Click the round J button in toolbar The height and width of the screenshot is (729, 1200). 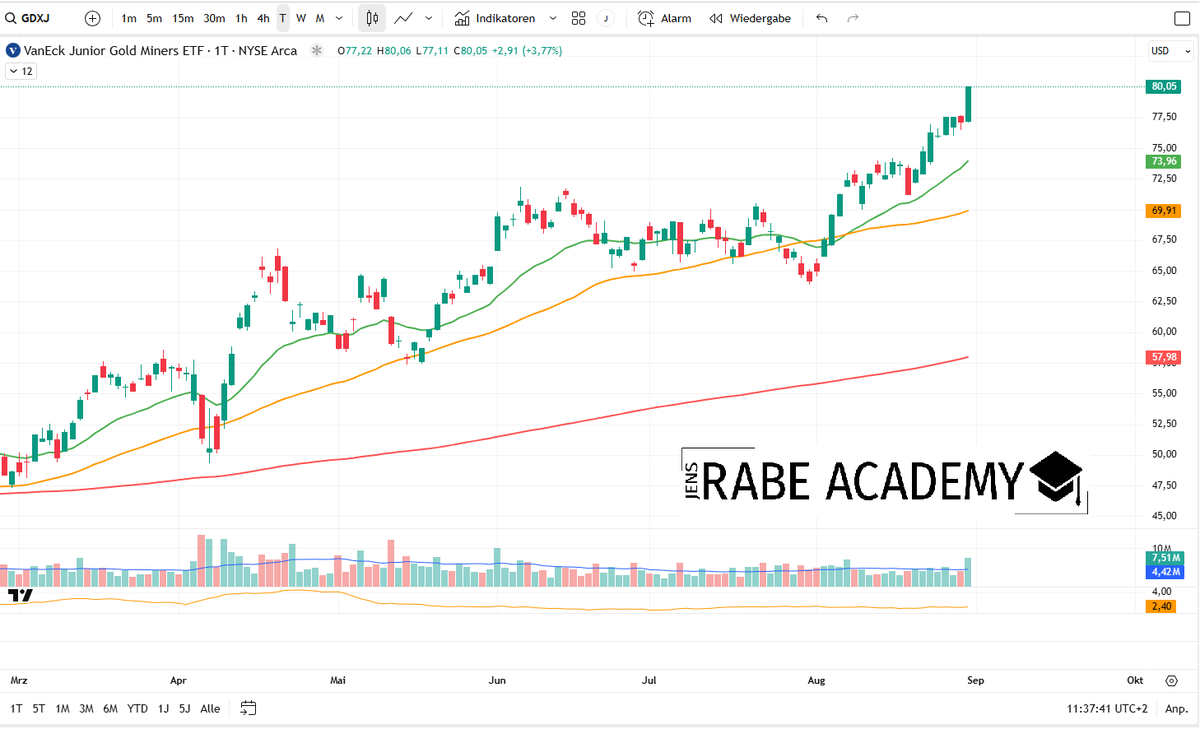[x=606, y=18]
